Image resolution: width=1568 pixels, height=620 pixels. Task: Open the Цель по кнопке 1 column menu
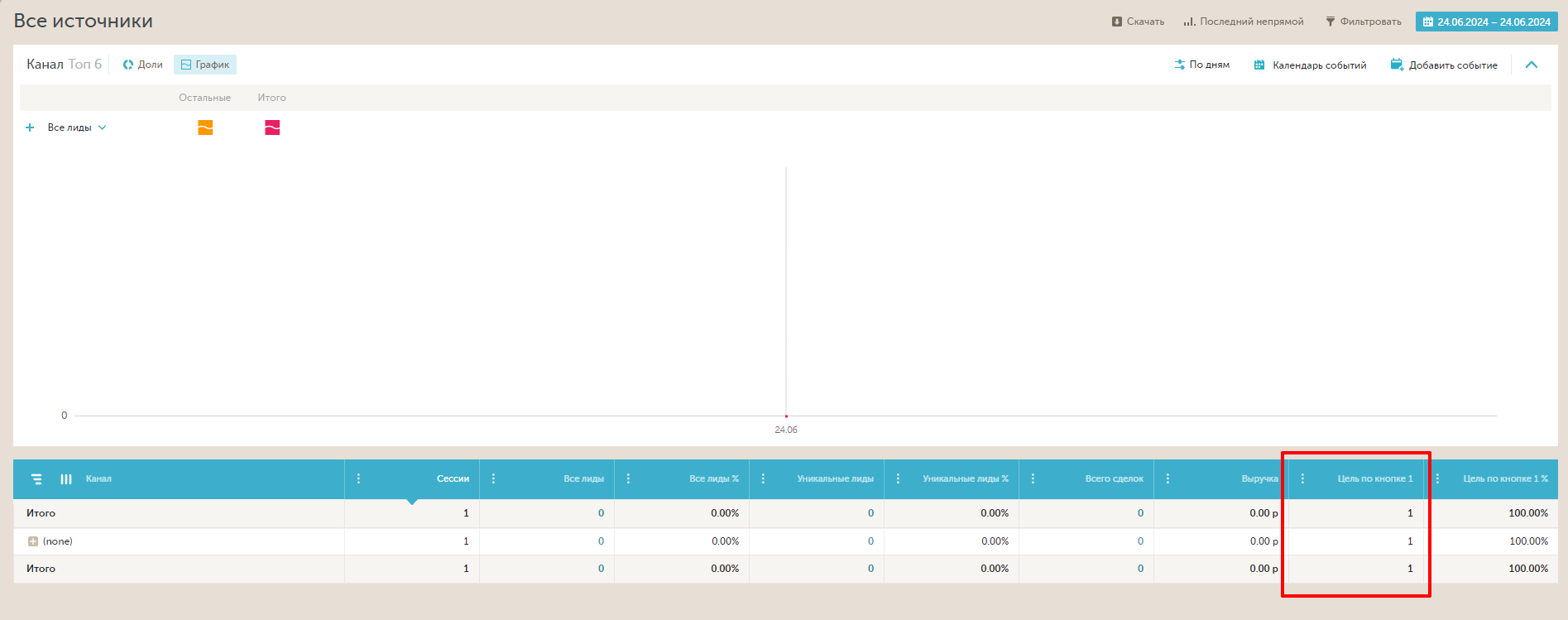coord(1302,478)
